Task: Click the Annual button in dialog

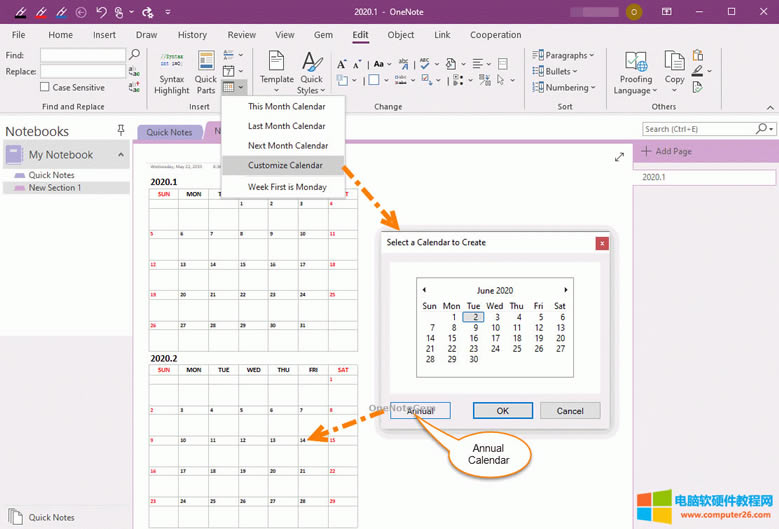Action: point(420,411)
